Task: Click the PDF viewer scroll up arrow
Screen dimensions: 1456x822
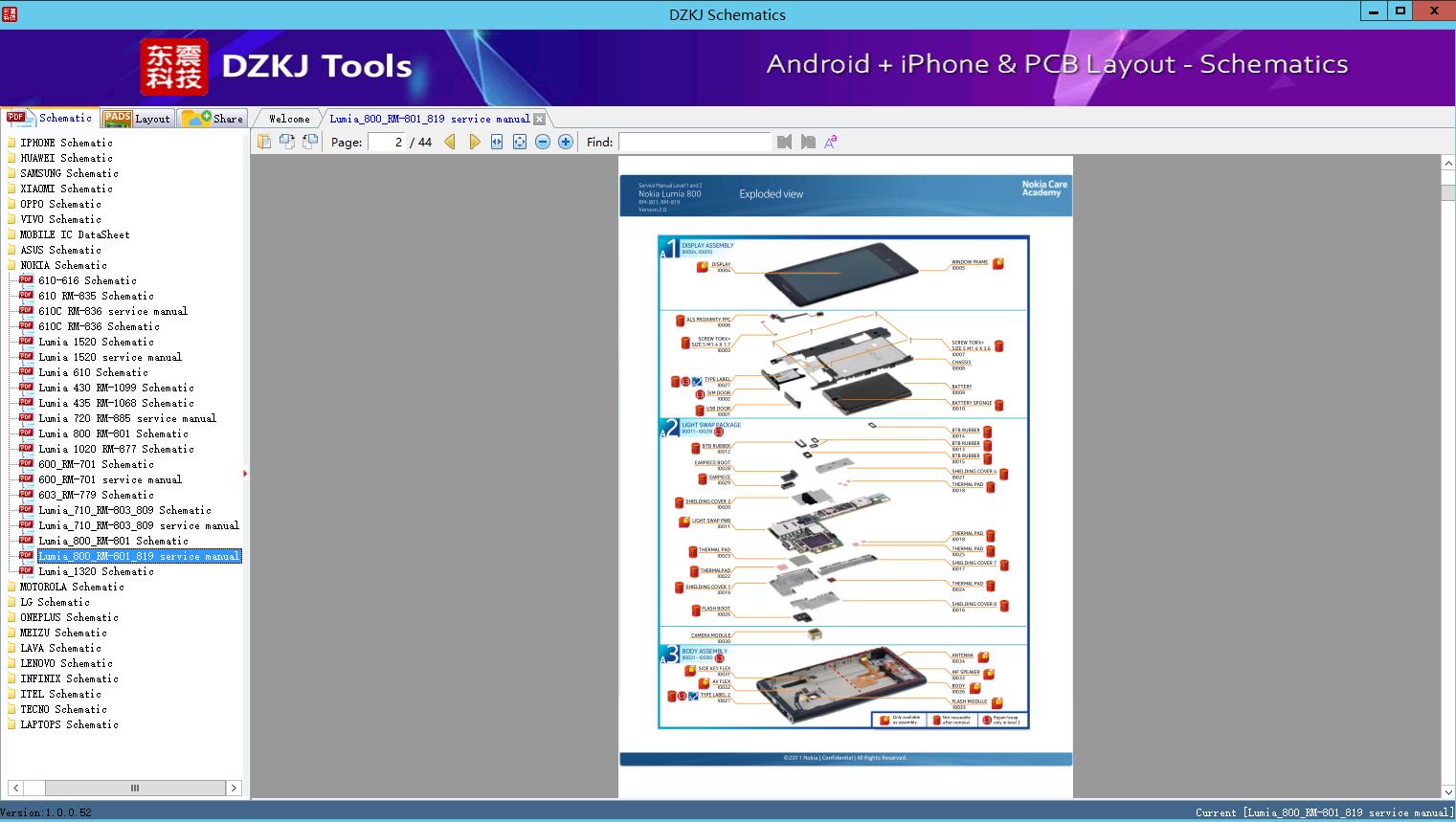Action: [1448, 164]
